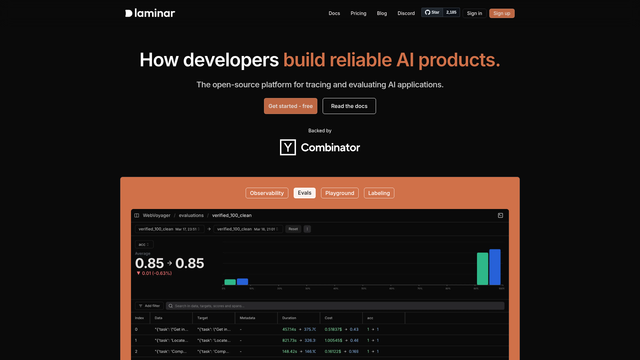
Task: Select the Playground tab
Action: click(x=340, y=193)
